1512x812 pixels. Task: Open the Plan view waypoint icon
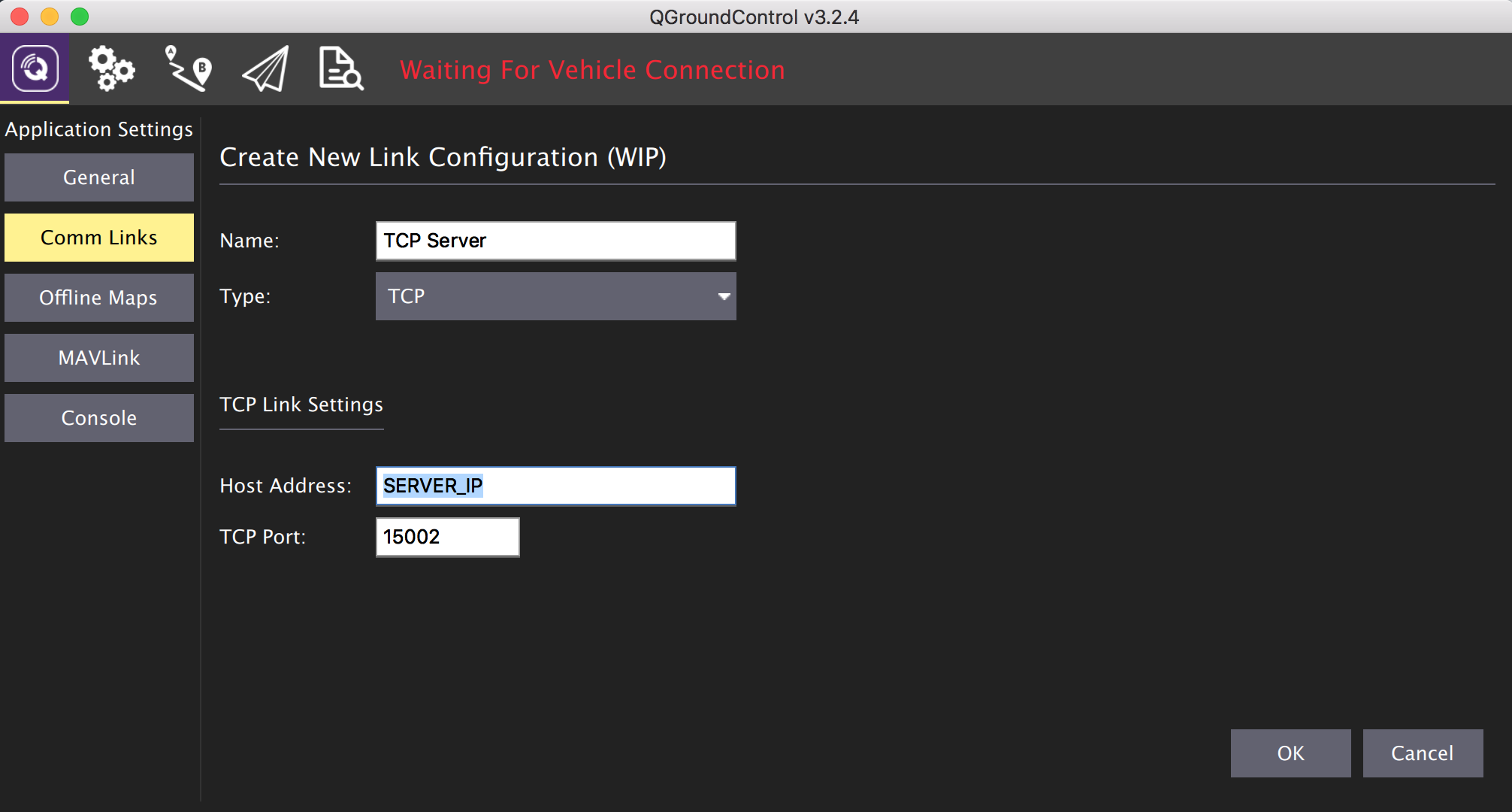point(188,68)
